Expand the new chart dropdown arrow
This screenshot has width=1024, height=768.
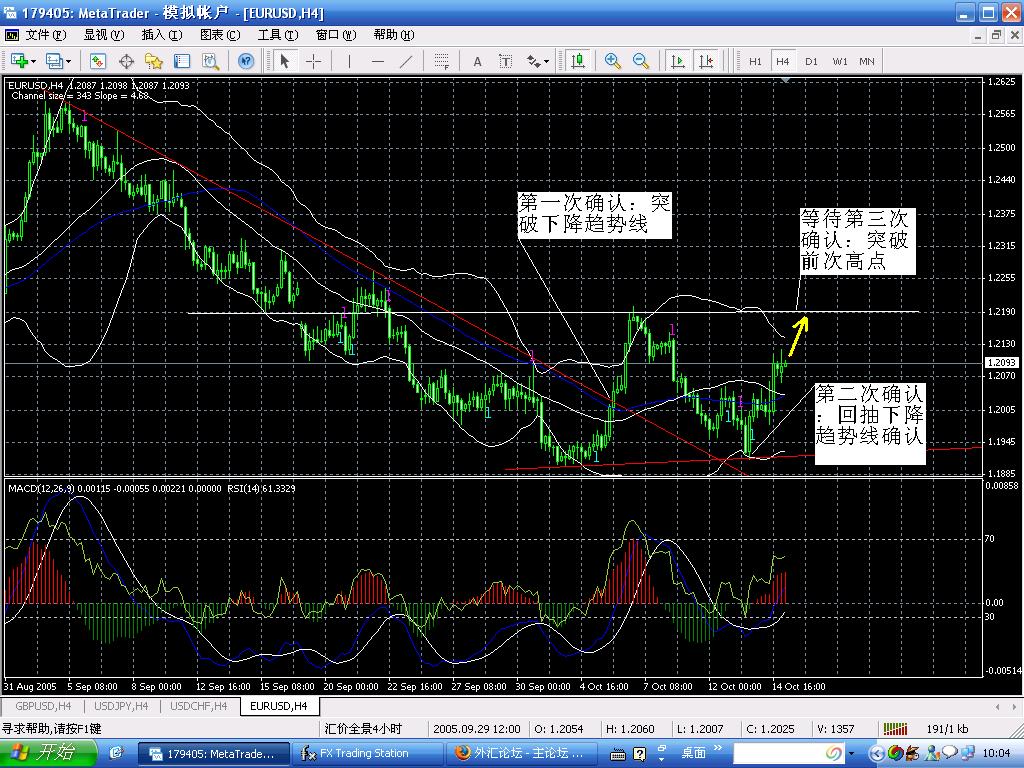[33, 61]
